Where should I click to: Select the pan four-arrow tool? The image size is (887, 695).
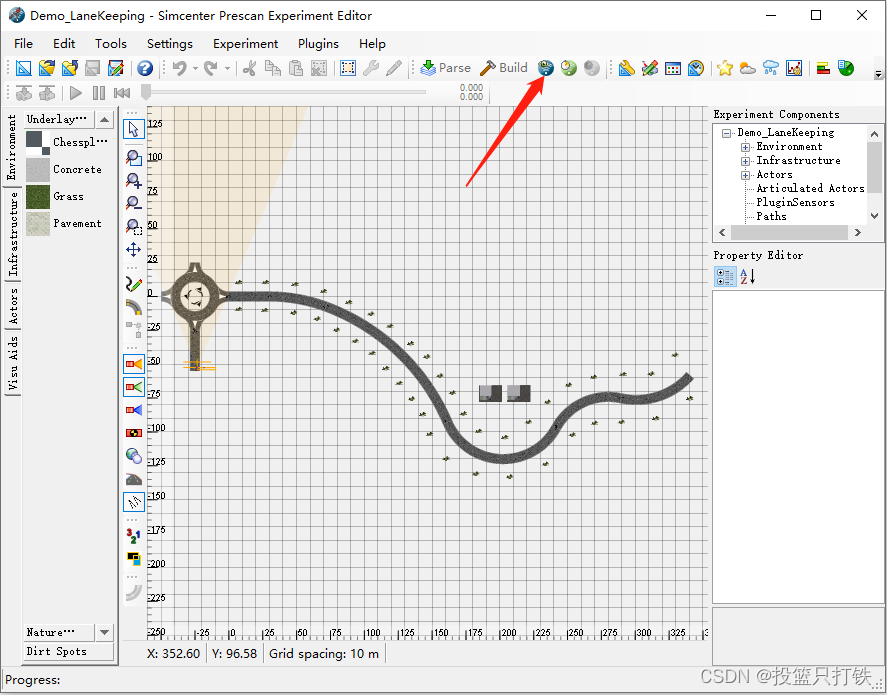(134, 249)
